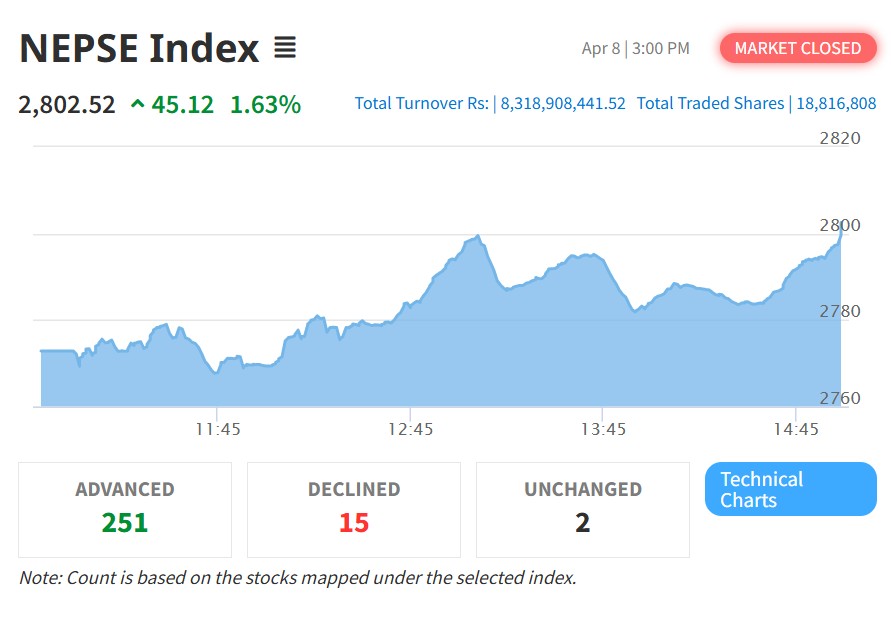Click the 14:45 time axis label

point(795,429)
